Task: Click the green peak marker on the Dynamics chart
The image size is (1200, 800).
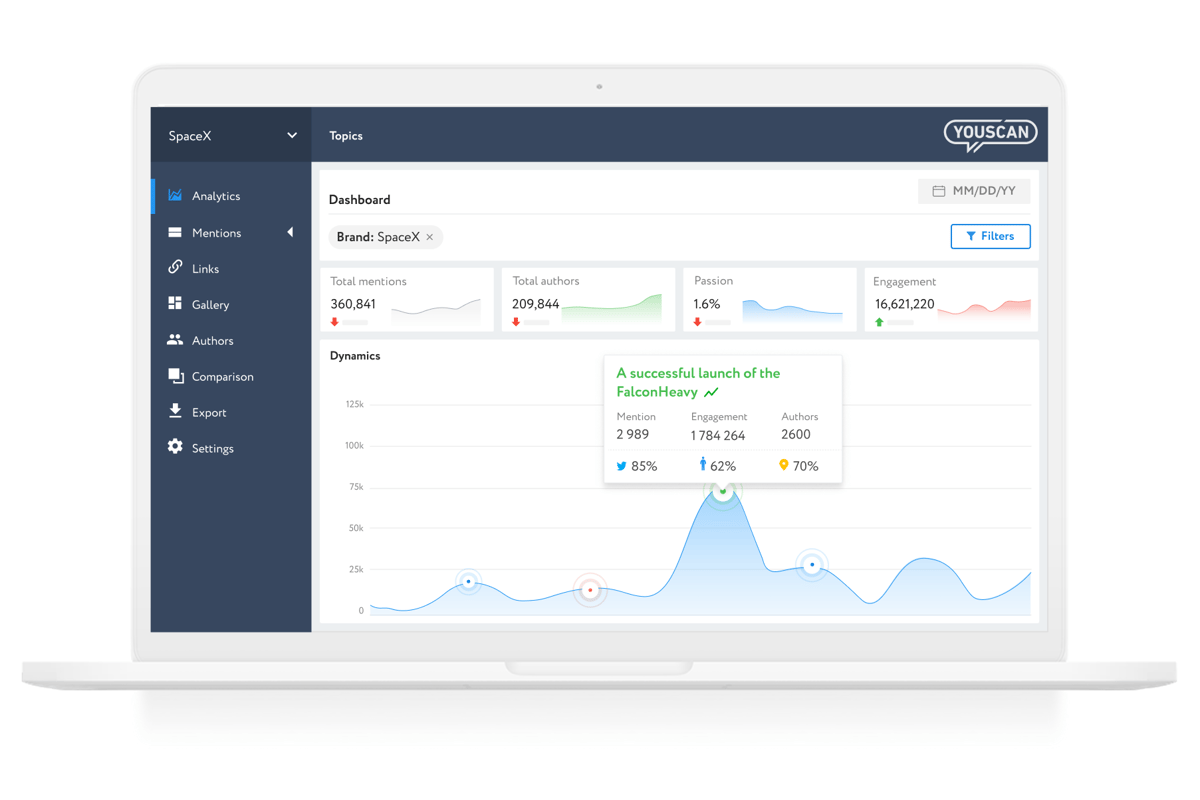Action: (723, 489)
